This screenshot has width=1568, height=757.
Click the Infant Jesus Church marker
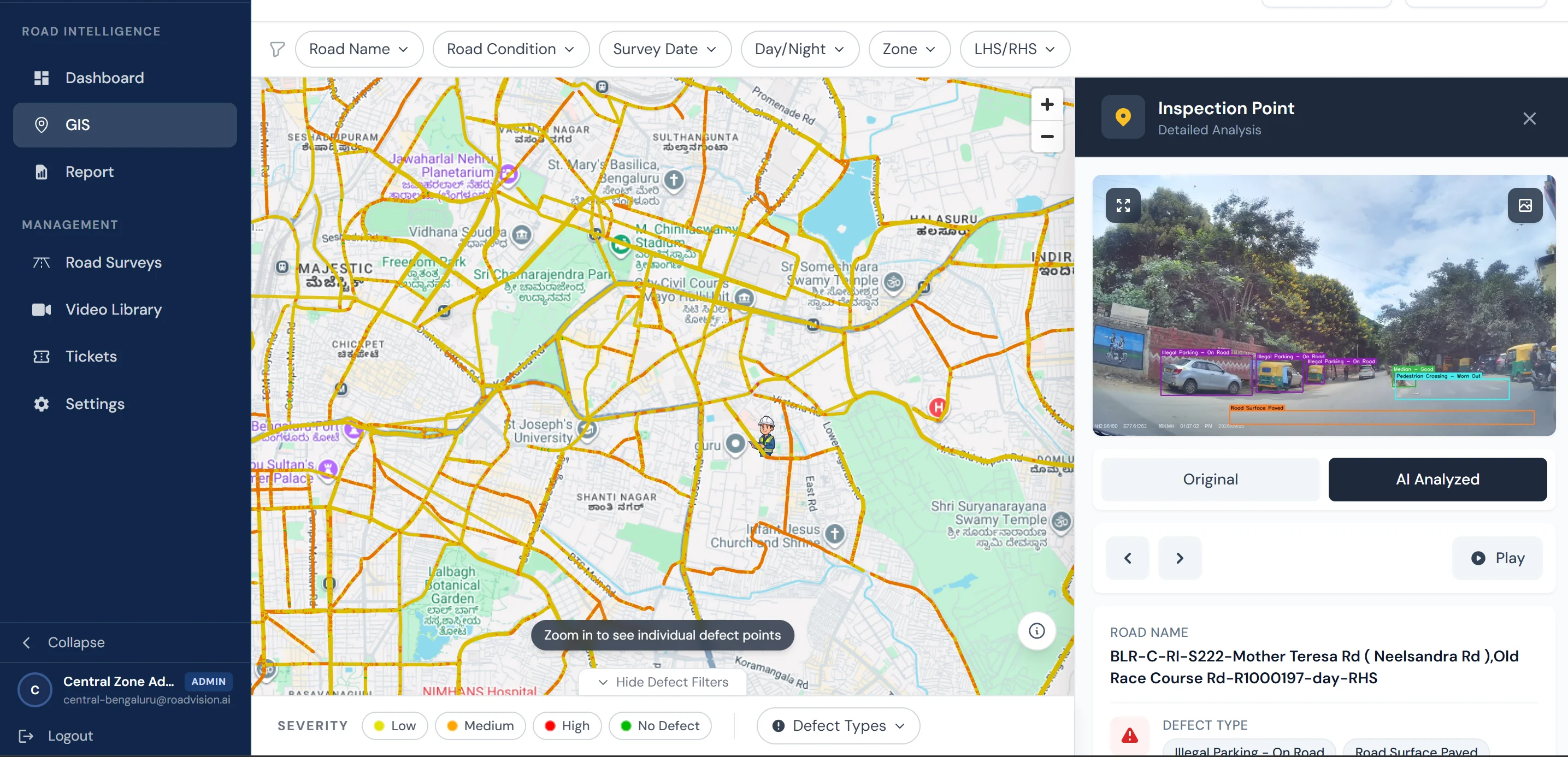pos(834,534)
